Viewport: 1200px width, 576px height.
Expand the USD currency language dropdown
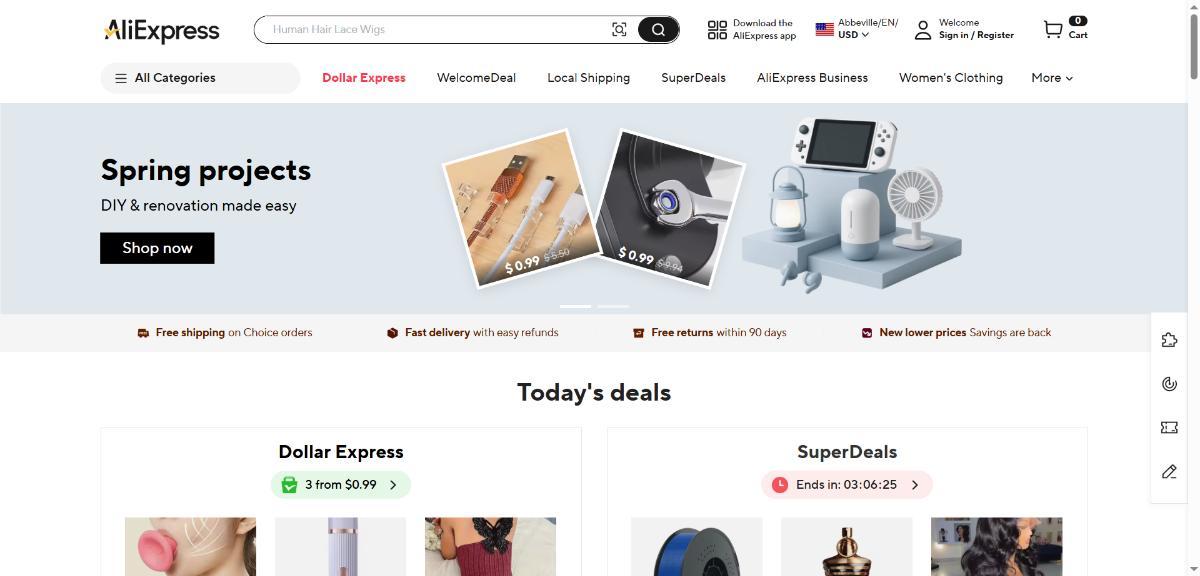click(x=857, y=29)
